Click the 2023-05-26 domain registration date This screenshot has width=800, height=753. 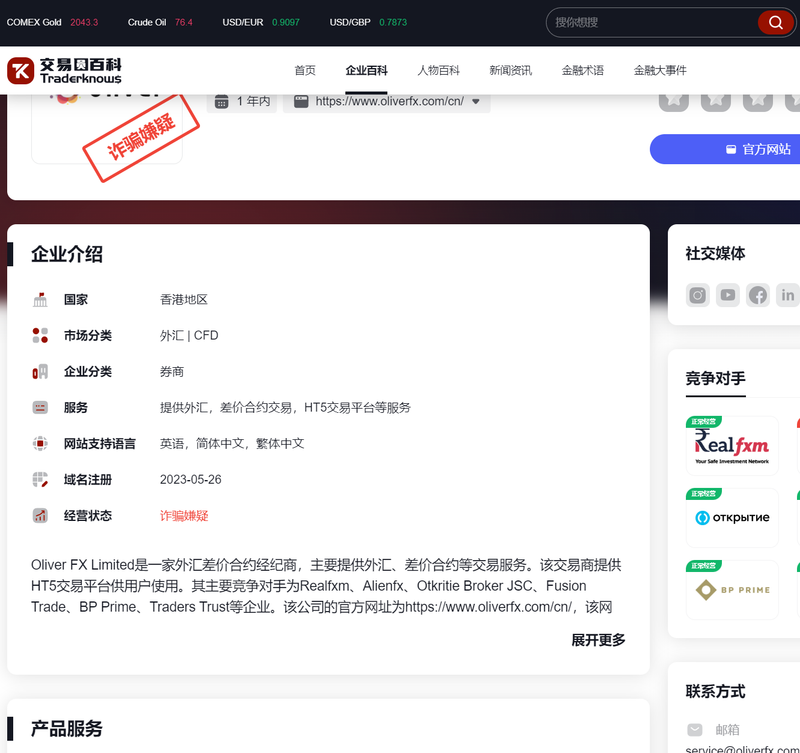[x=191, y=480]
